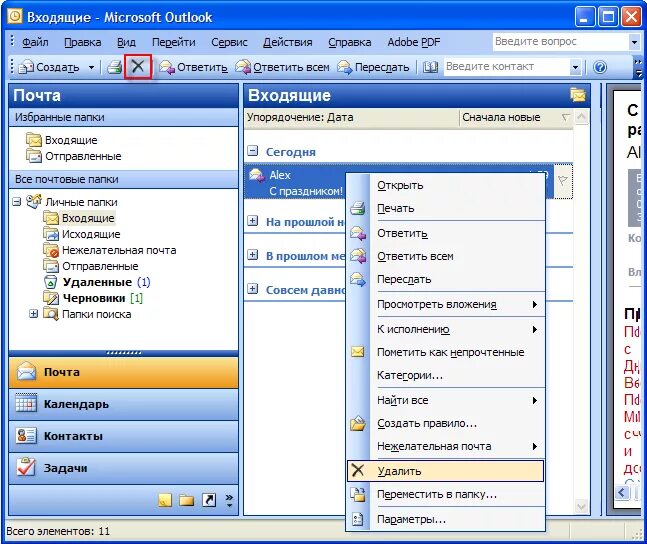The image size is (647, 544).
Task: Toggle the follow-up flag on Alex message
Action: pos(563,180)
